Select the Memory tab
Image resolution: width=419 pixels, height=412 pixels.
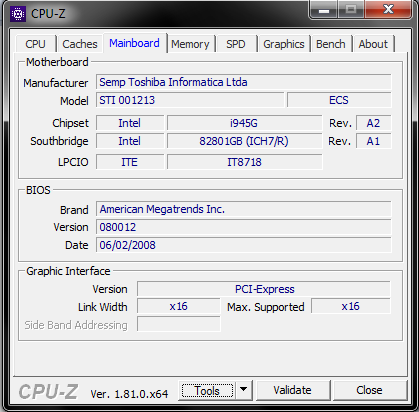[190, 44]
